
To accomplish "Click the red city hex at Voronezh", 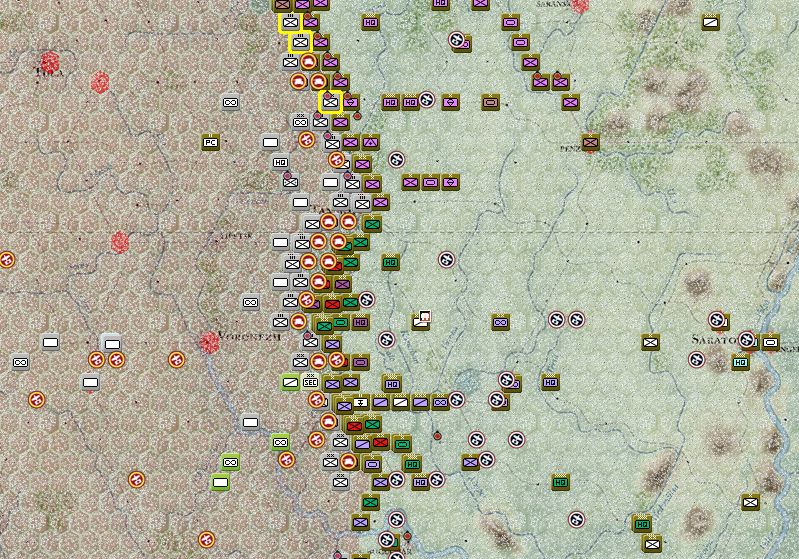I will pos(209,342).
